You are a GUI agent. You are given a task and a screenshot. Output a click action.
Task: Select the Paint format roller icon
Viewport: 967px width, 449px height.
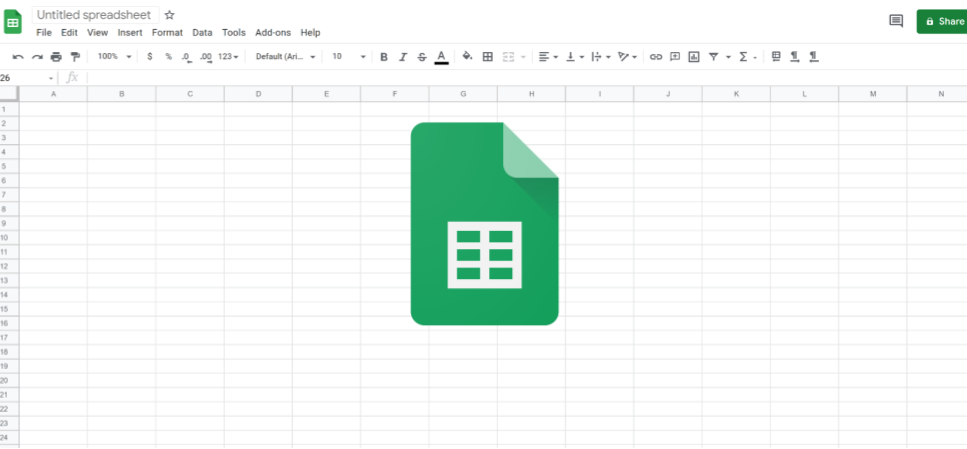click(75, 57)
